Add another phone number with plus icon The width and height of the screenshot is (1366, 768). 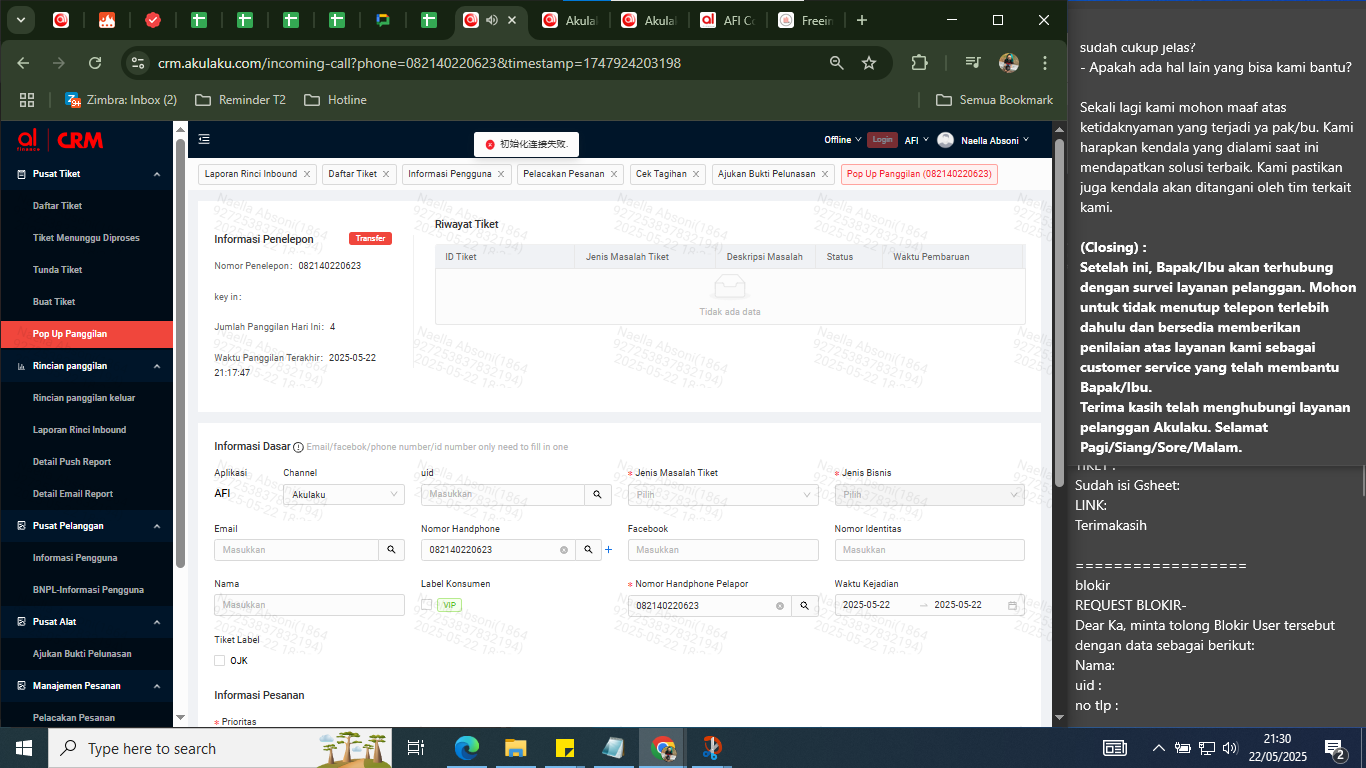(608, 550)
